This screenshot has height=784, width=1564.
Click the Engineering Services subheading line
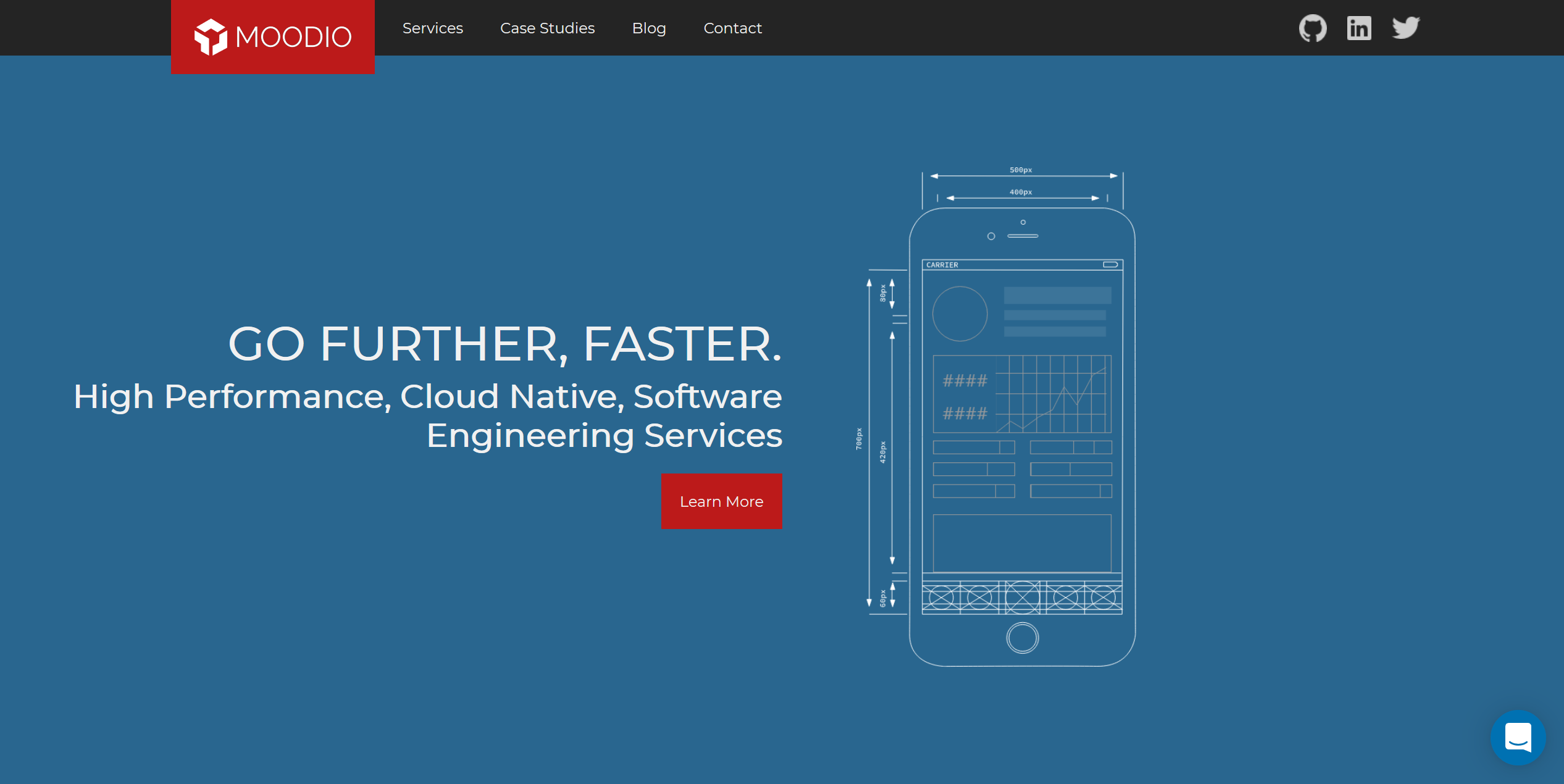coord(604,436)
